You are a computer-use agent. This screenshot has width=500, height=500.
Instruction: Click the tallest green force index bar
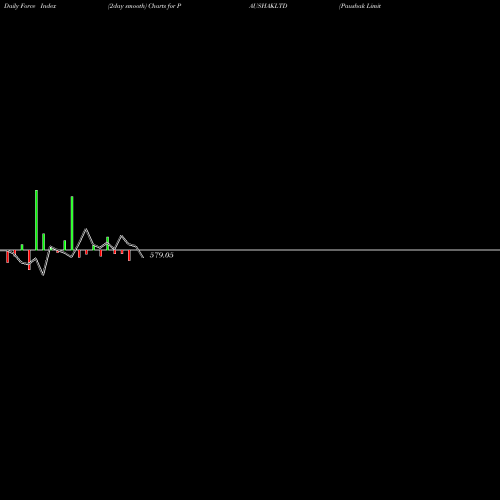tap(36, 220)
